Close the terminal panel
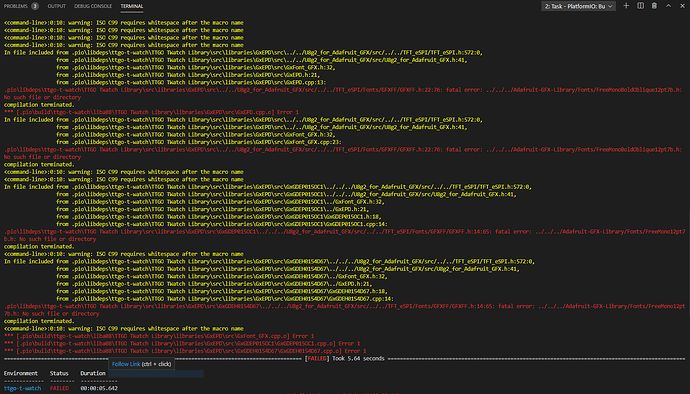 click(682, 6)
